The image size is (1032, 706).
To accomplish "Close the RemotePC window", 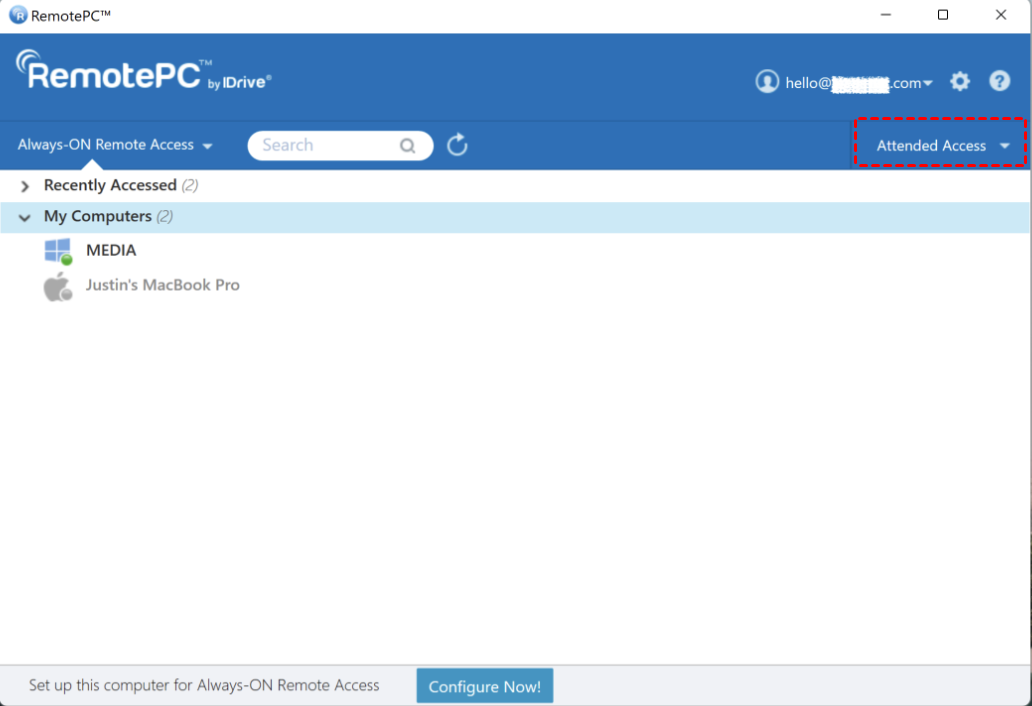I will (x=1000, y=15).
